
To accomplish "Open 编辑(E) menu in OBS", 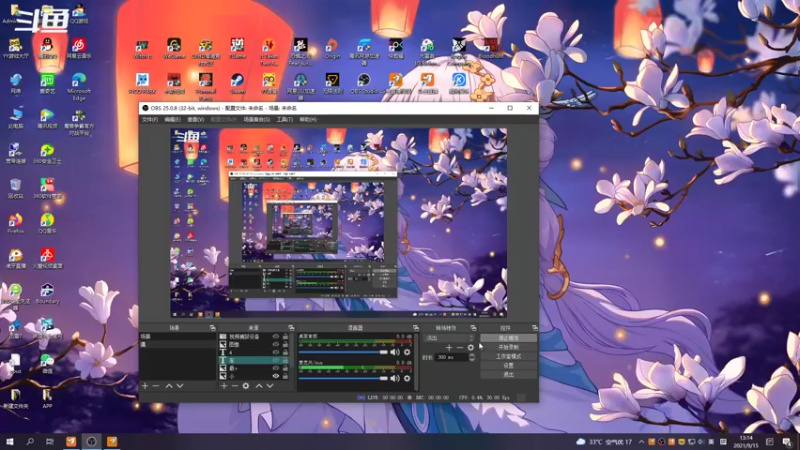I will click(172, 119).
